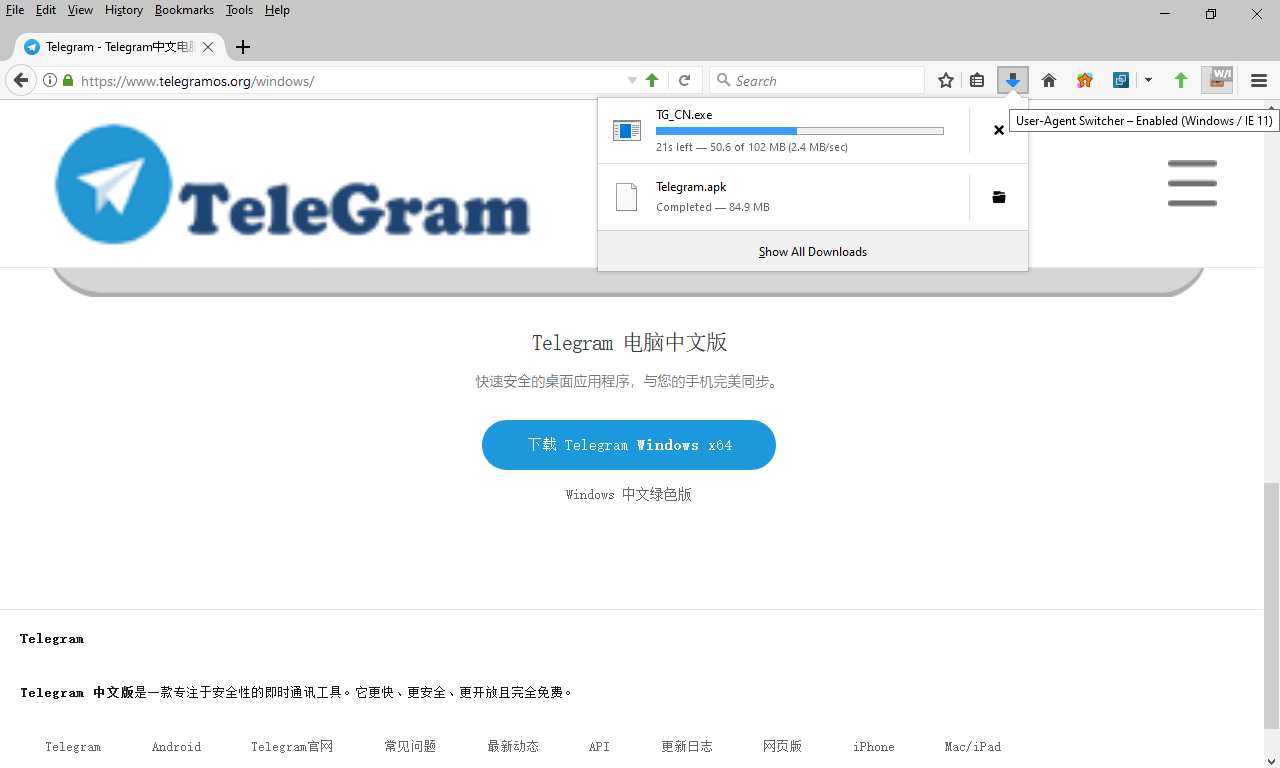Show your bookmarks list icon
Image resolution: width=1280 pixels, height=768 pixels.
[x=978, y=81]
